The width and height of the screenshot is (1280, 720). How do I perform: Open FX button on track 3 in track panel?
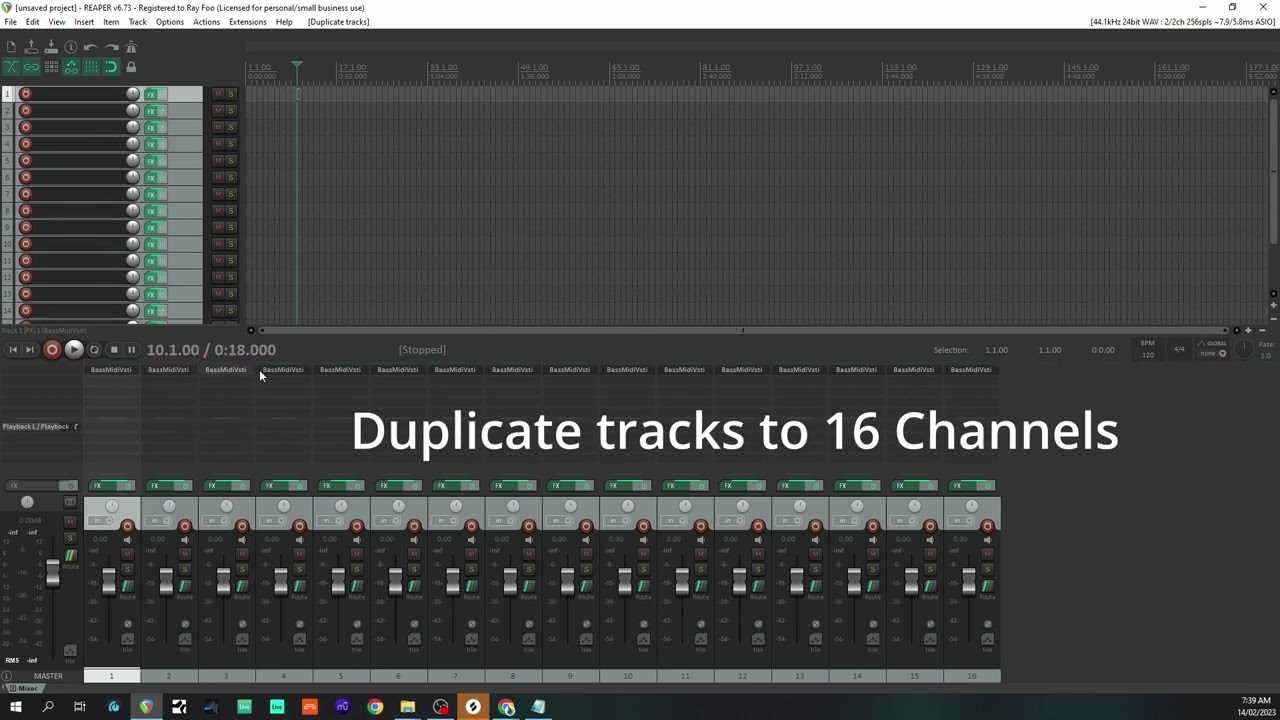[x=151, y=127]
